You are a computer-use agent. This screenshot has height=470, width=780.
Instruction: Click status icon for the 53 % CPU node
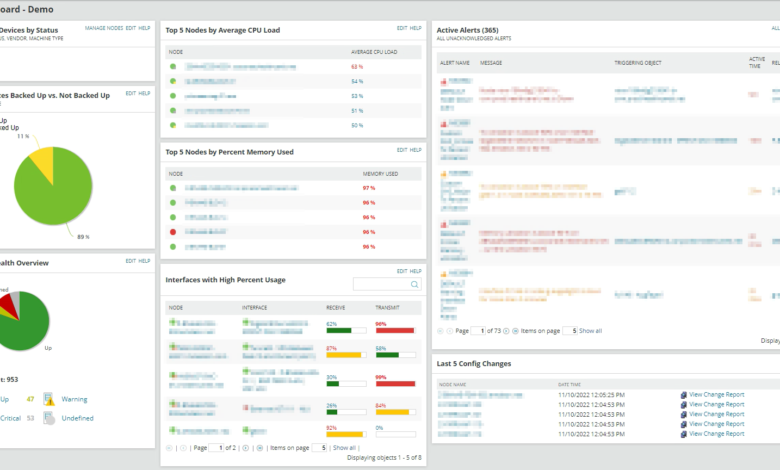(x=173, y=95)
